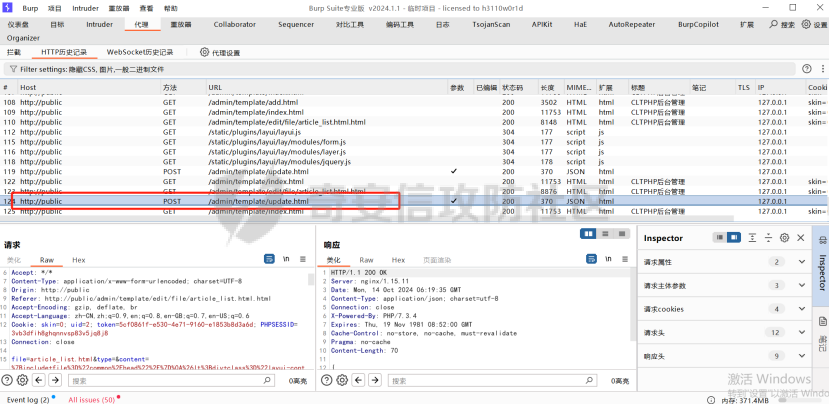The image size is (829, 405).
Task: Open the Event log (2) link
Action: [x=28, y=400]
